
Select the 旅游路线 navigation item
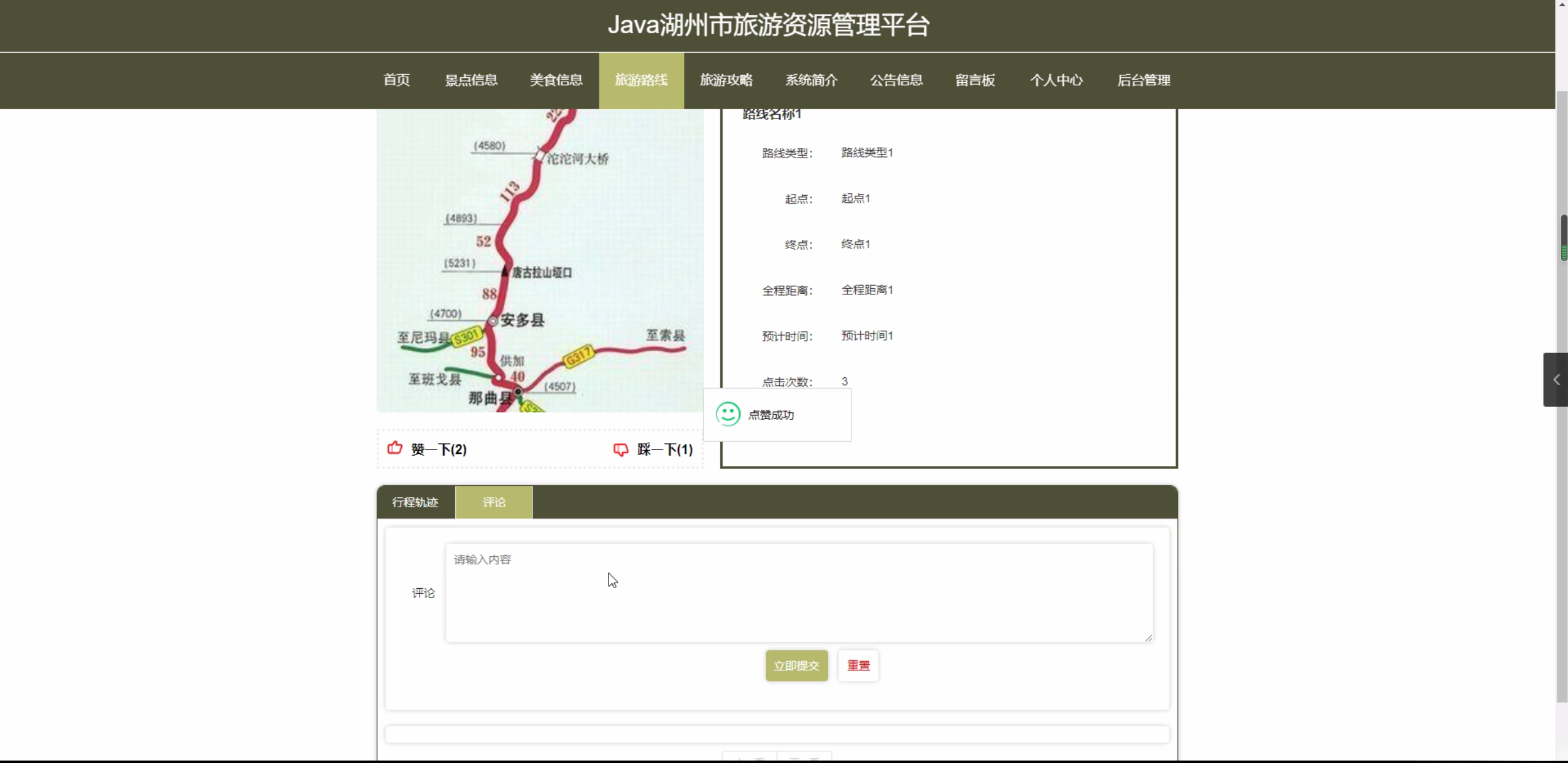(x=641, y=80)
